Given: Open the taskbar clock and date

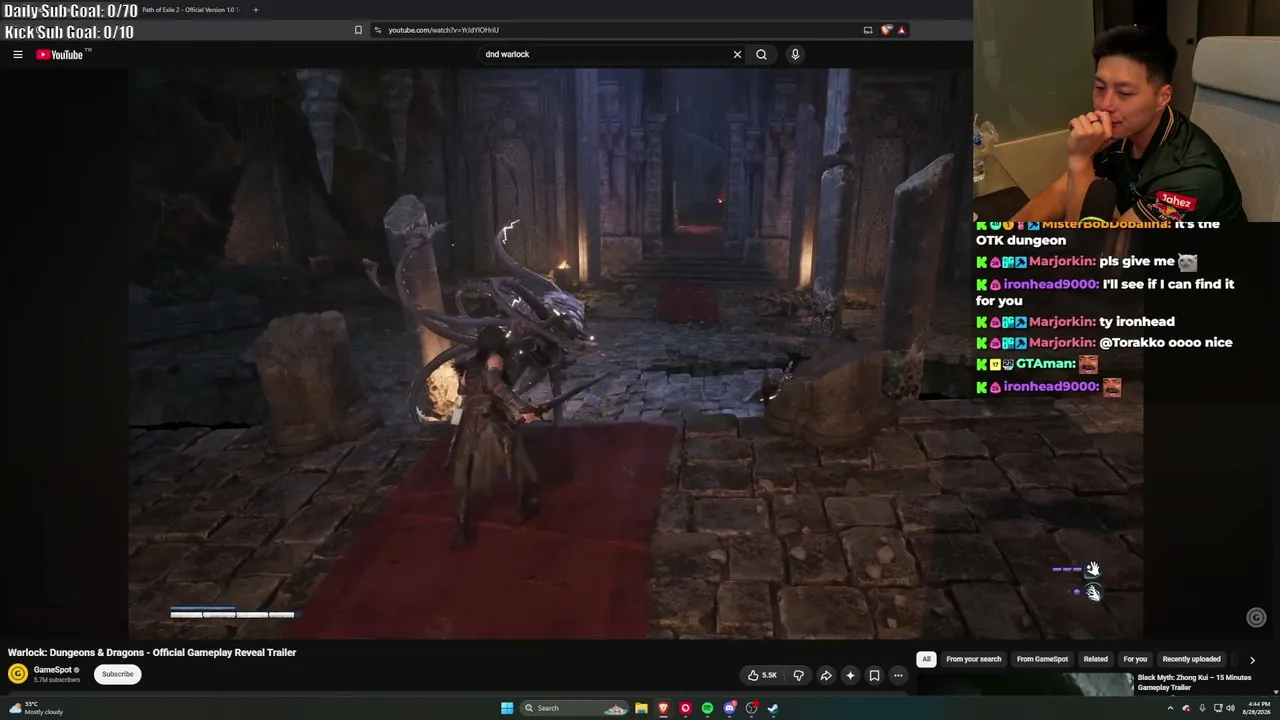Looking at the screenshot, I should [1255, 708].
